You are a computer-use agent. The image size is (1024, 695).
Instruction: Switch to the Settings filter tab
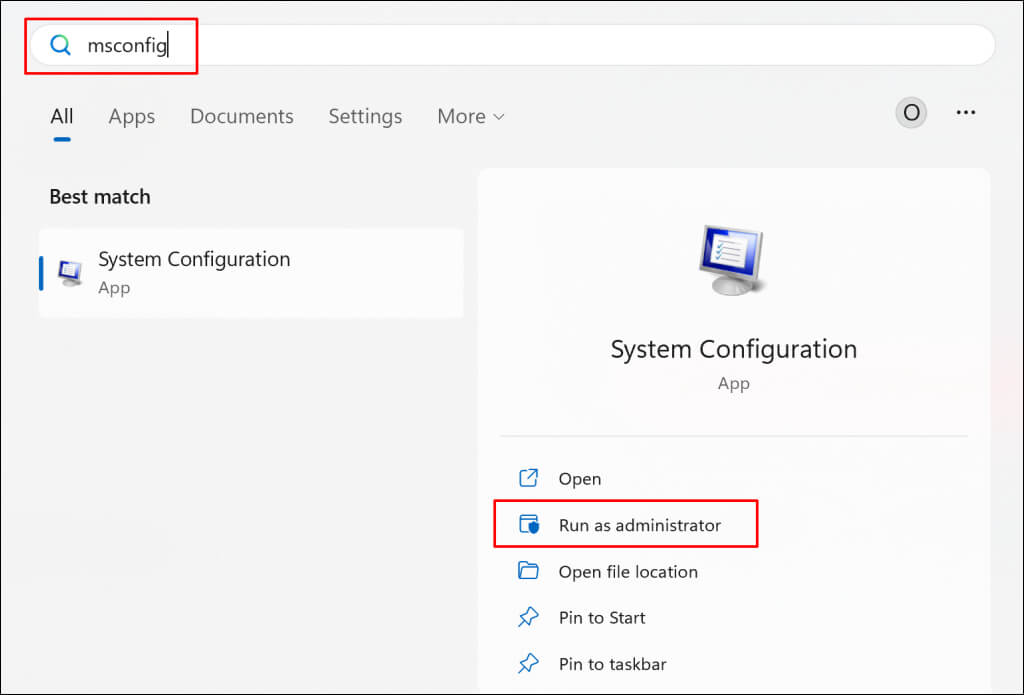pos(365,116)
